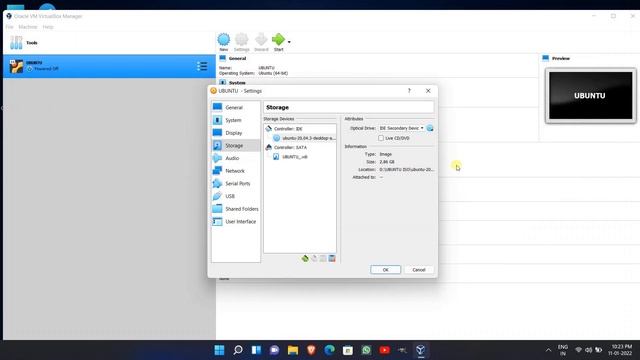Open the Optical Drive IDE Secondary dropdown
The height and width of the screenshot is (360, 640).
(401, 128)
